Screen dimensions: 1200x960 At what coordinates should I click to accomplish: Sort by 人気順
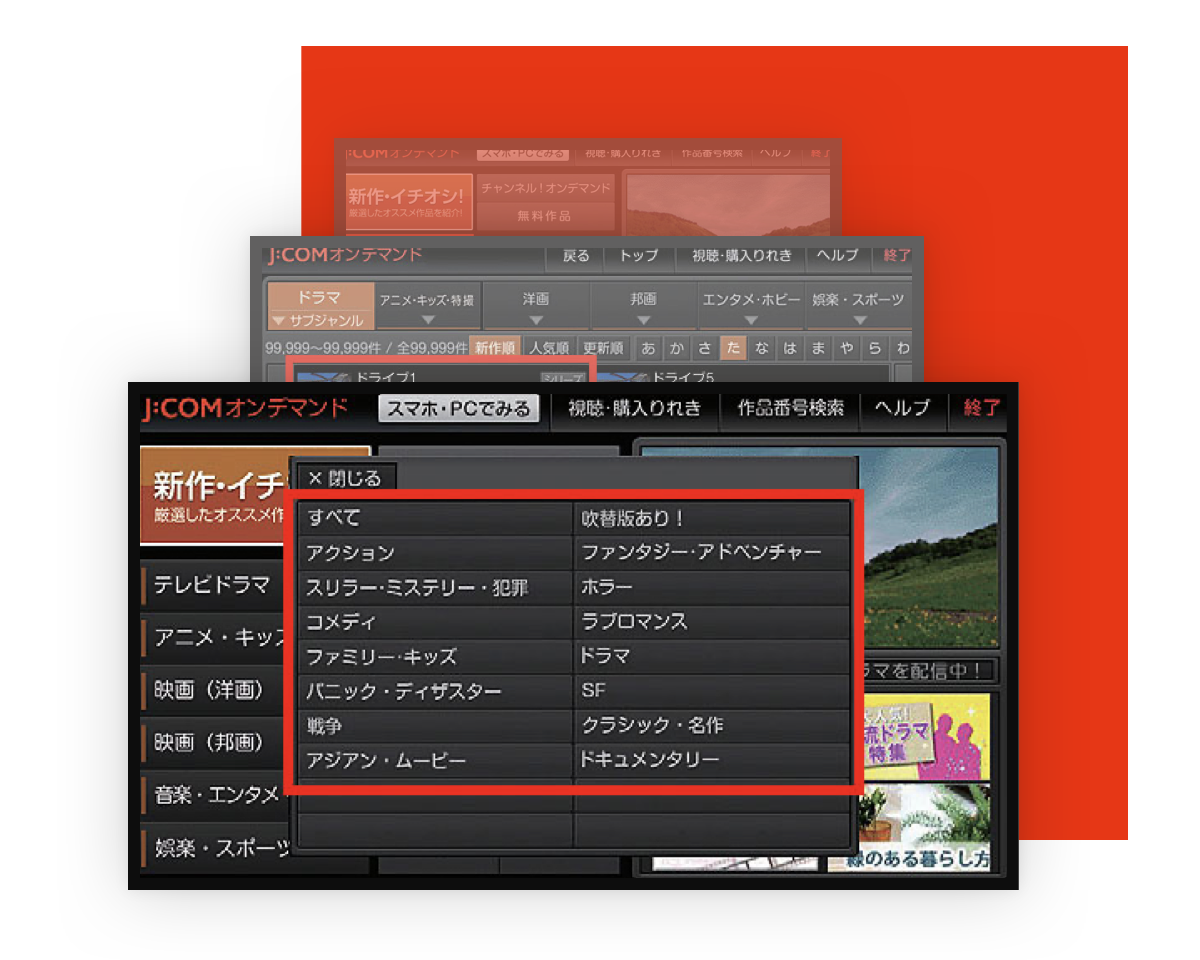pos(549,349)
